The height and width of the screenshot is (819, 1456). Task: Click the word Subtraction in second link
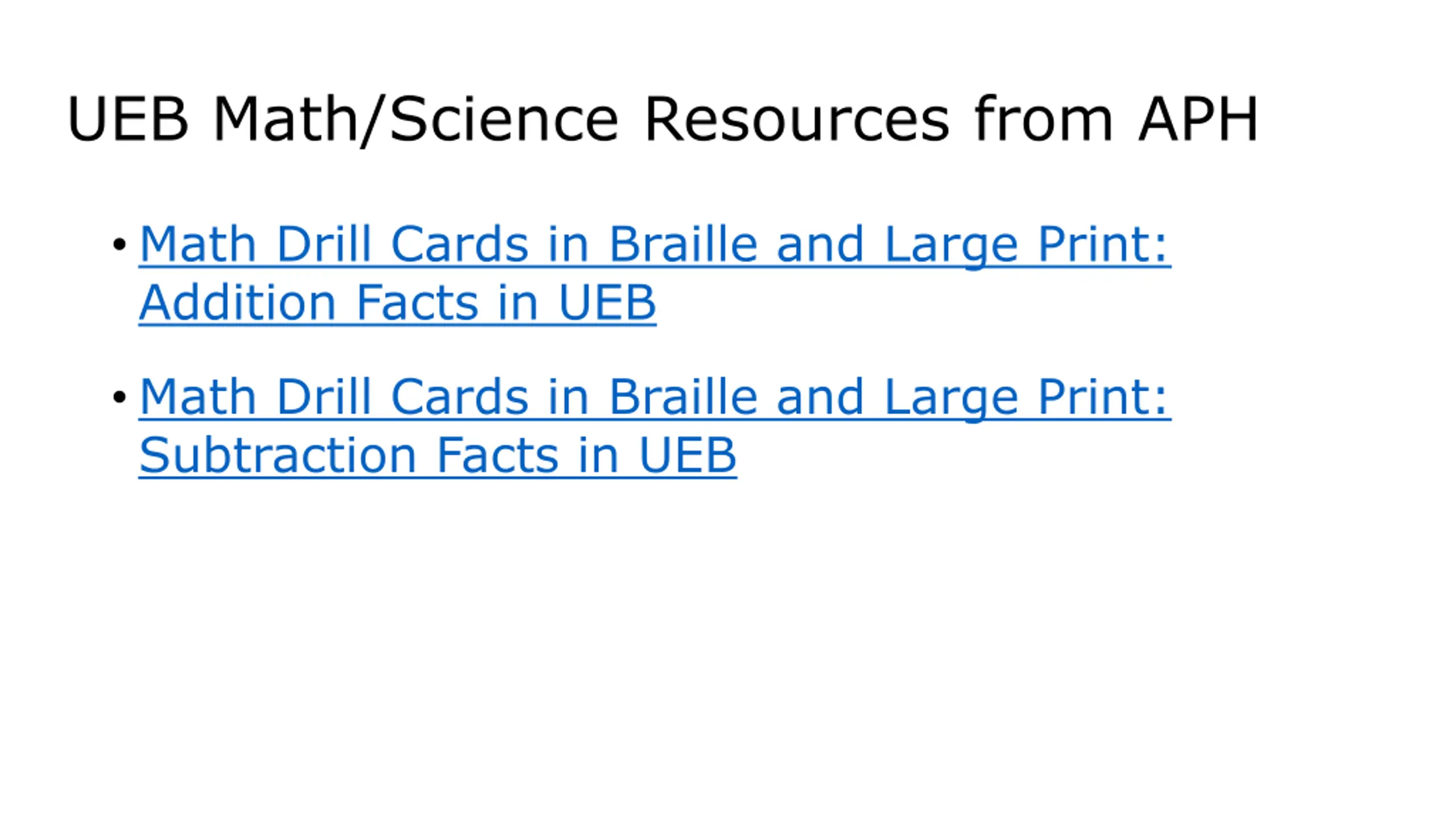click(x=278, y=456)
